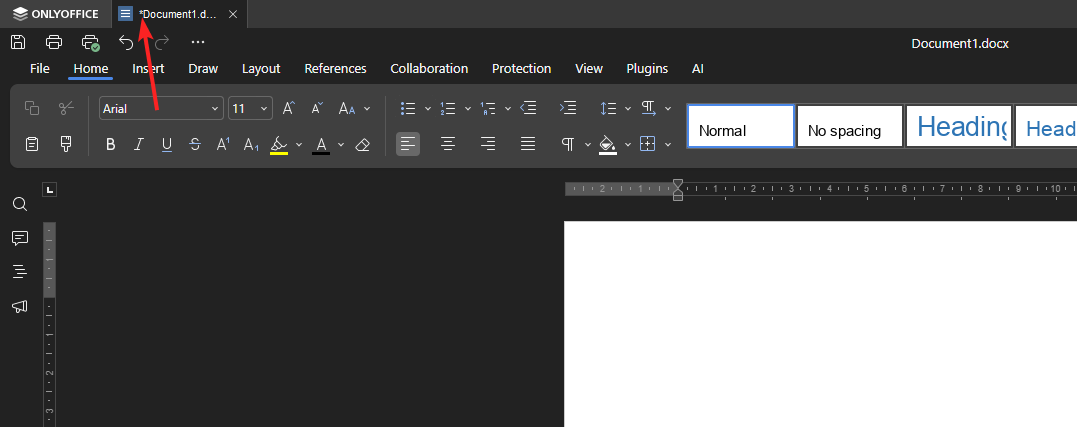The width and height of the screenshot is (1077, 427).
Task: Open the Headings navigation panel icon
Action: (19, 272)
